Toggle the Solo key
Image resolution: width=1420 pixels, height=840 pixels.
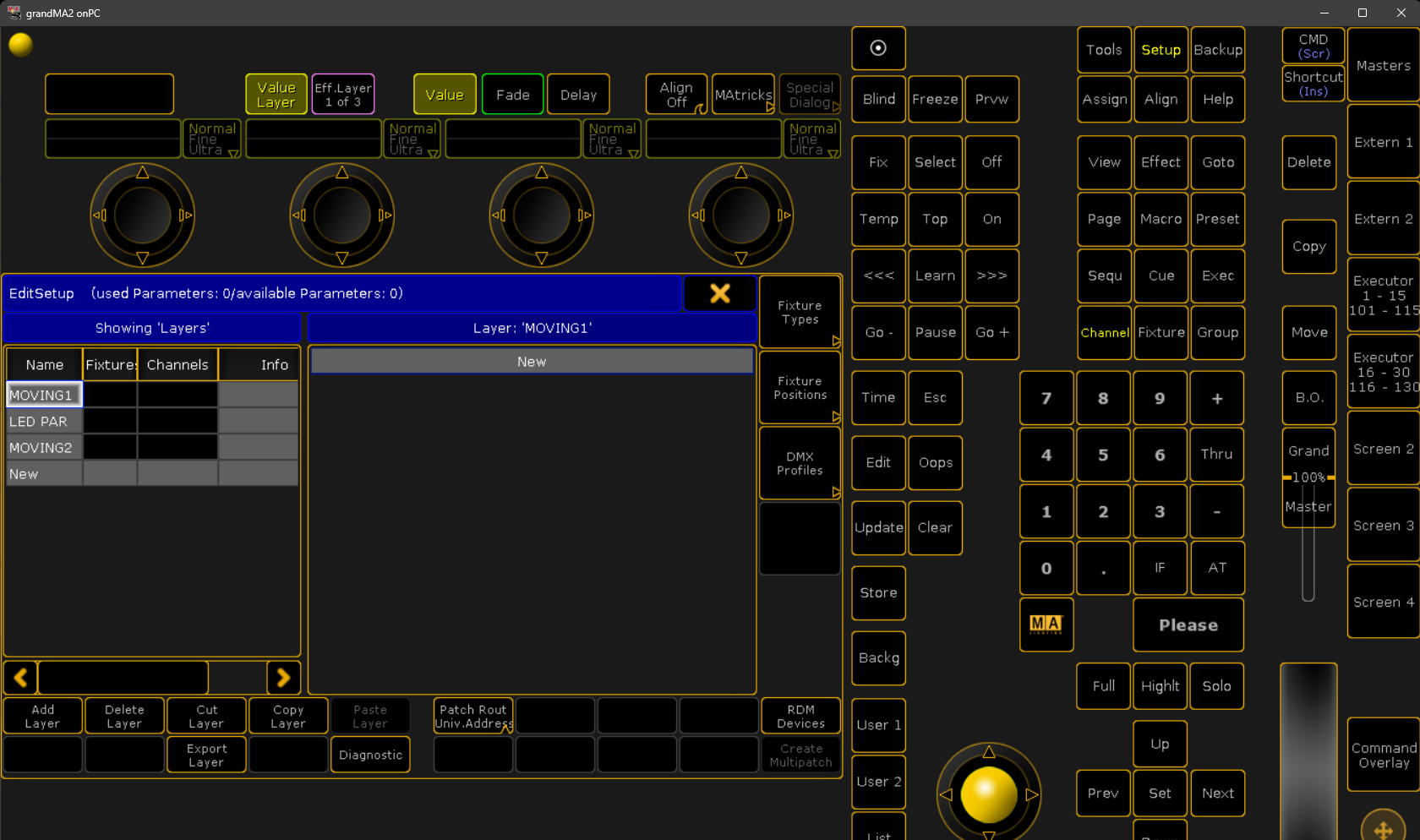pos(1216,686)
